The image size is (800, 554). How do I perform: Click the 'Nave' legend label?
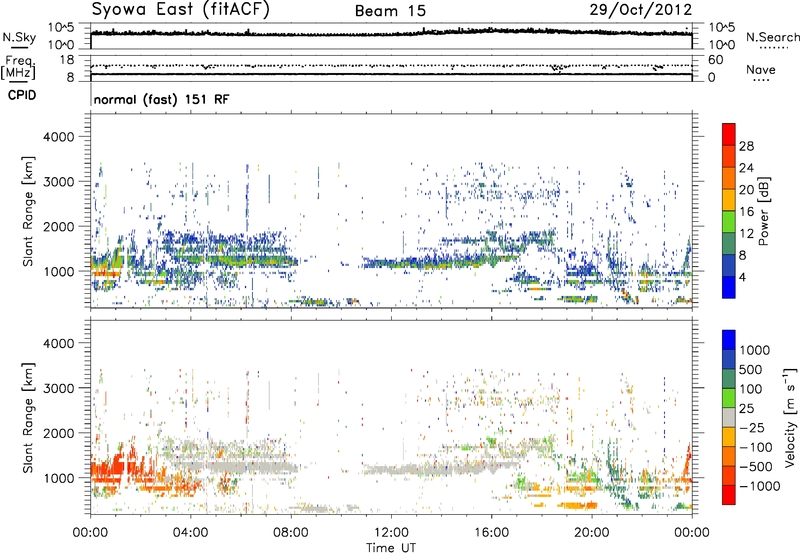tap(761, 69)
